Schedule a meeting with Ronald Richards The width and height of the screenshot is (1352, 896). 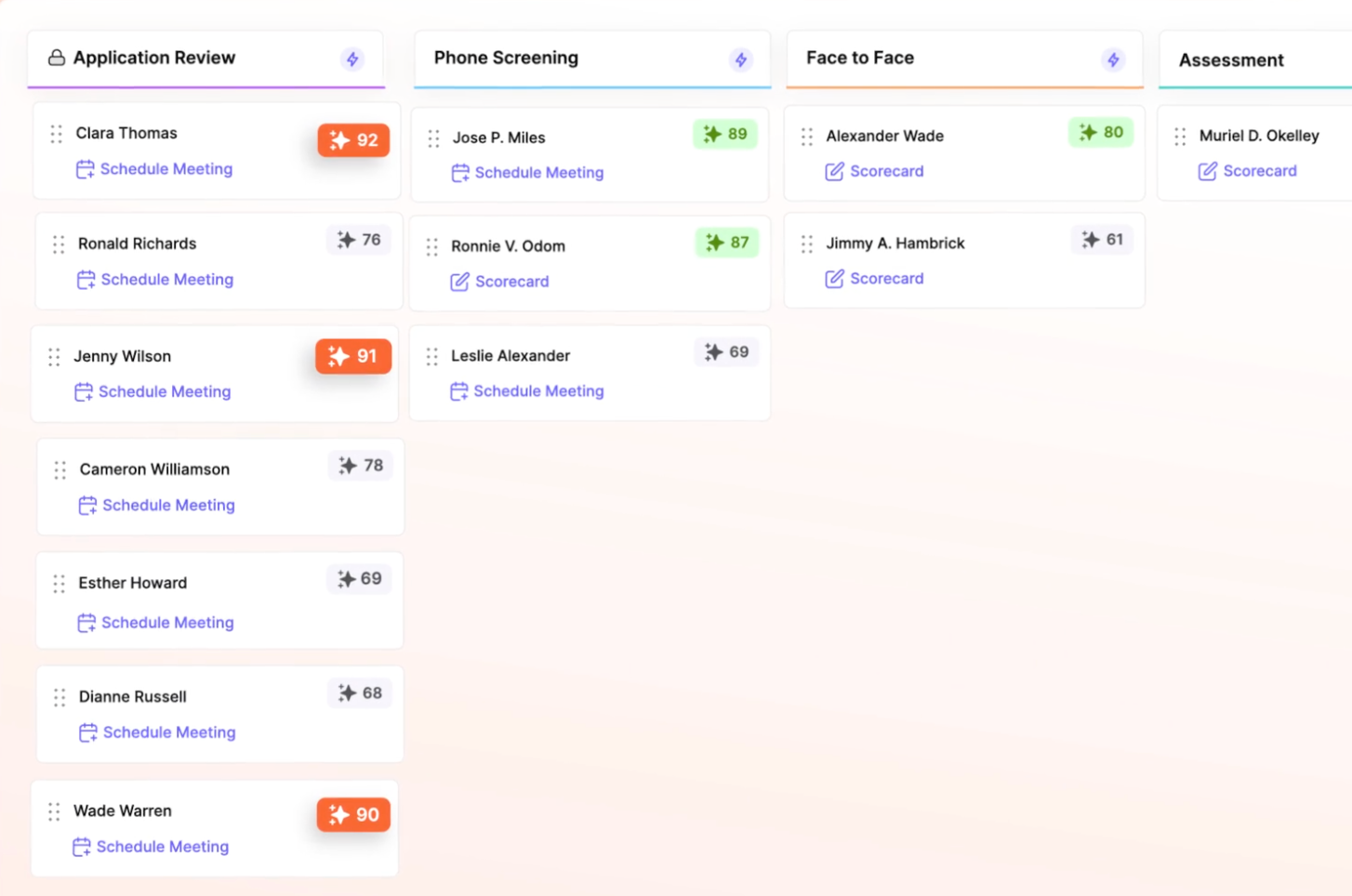155,280
